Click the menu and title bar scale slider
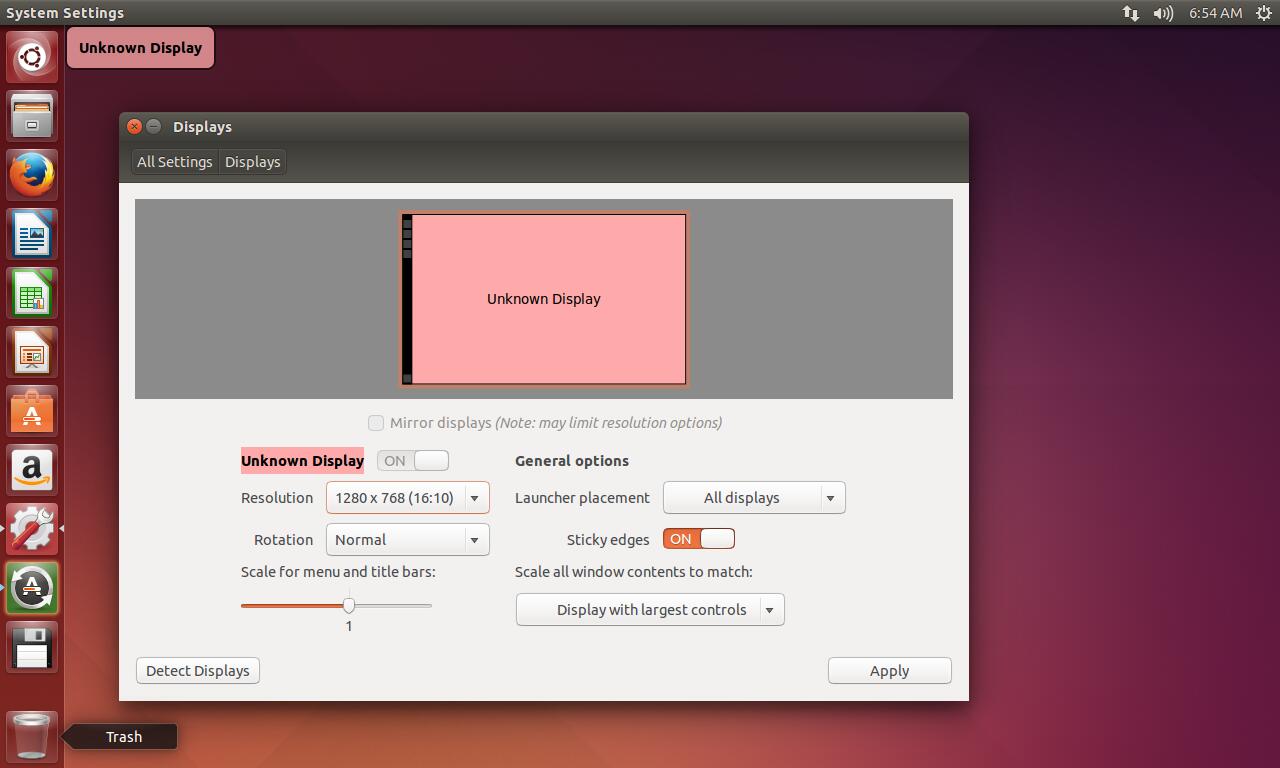The width and height of the screenshot is (1280, 768). [336, 605]
